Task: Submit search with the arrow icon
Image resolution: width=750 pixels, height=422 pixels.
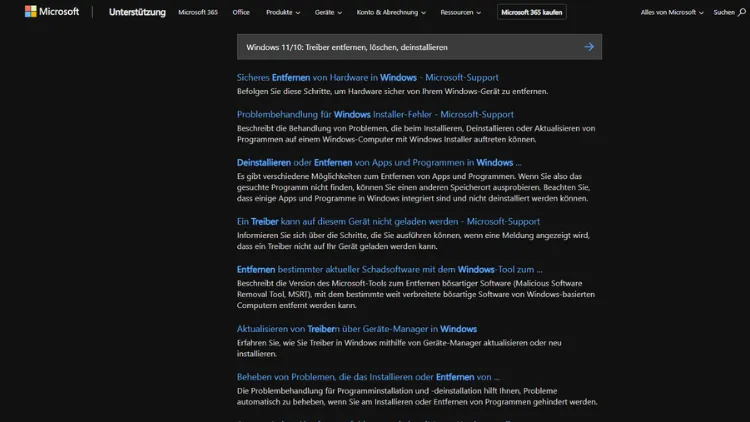Action: (589, 47)
